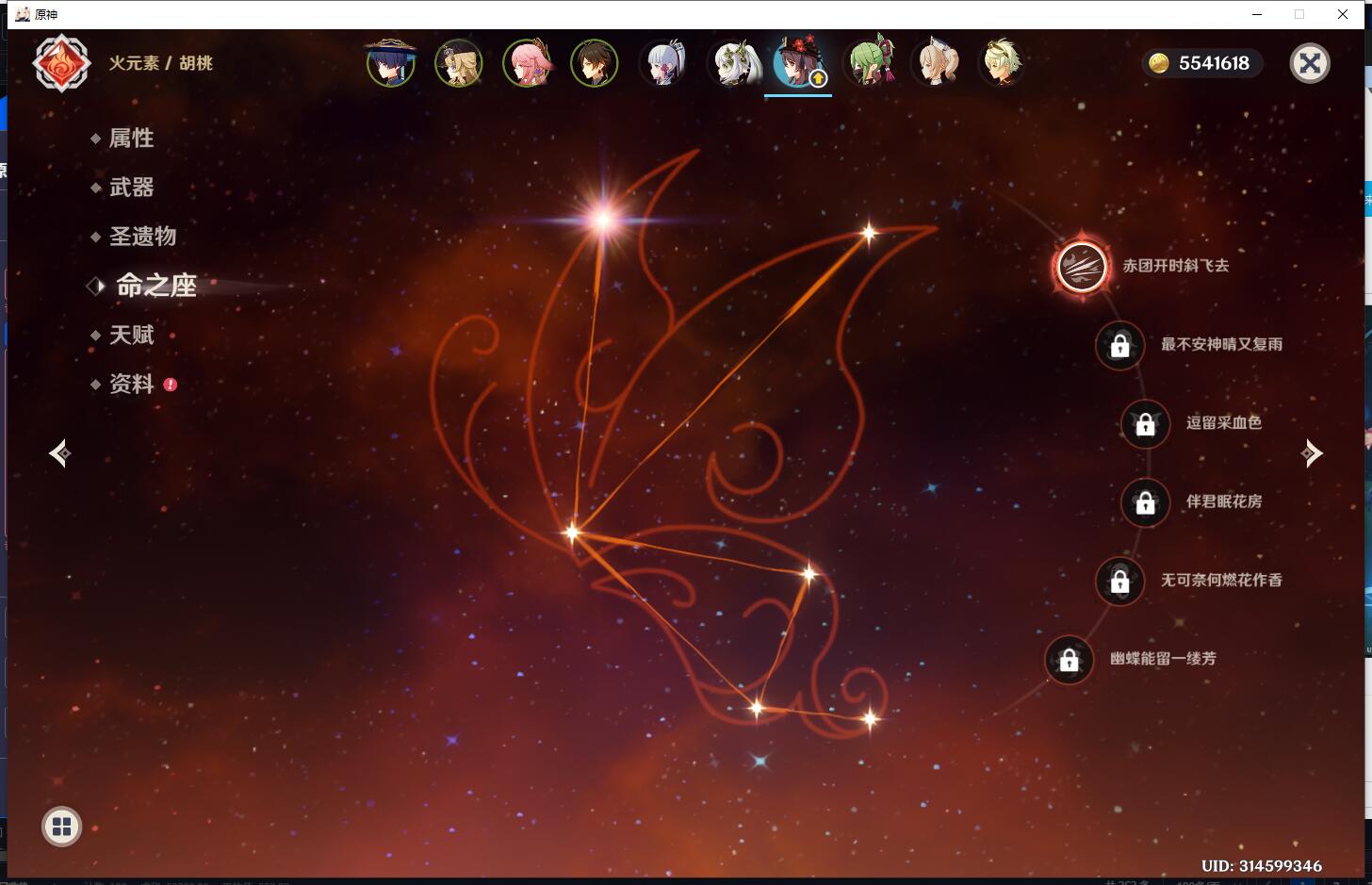
Task: Select the blonde character avatar with the goggles hat
Action: [459, 63]
